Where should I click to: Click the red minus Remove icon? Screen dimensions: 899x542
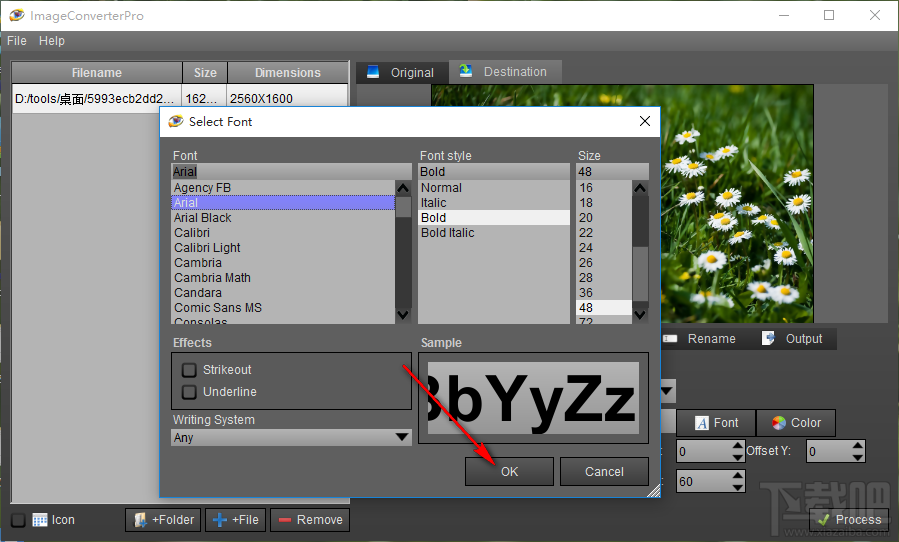285,520
